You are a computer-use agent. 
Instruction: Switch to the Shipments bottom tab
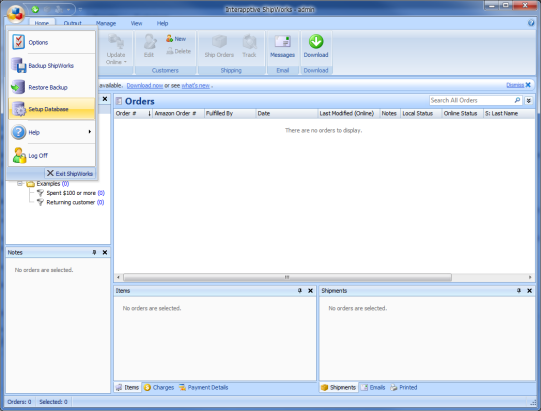point(338,387)
